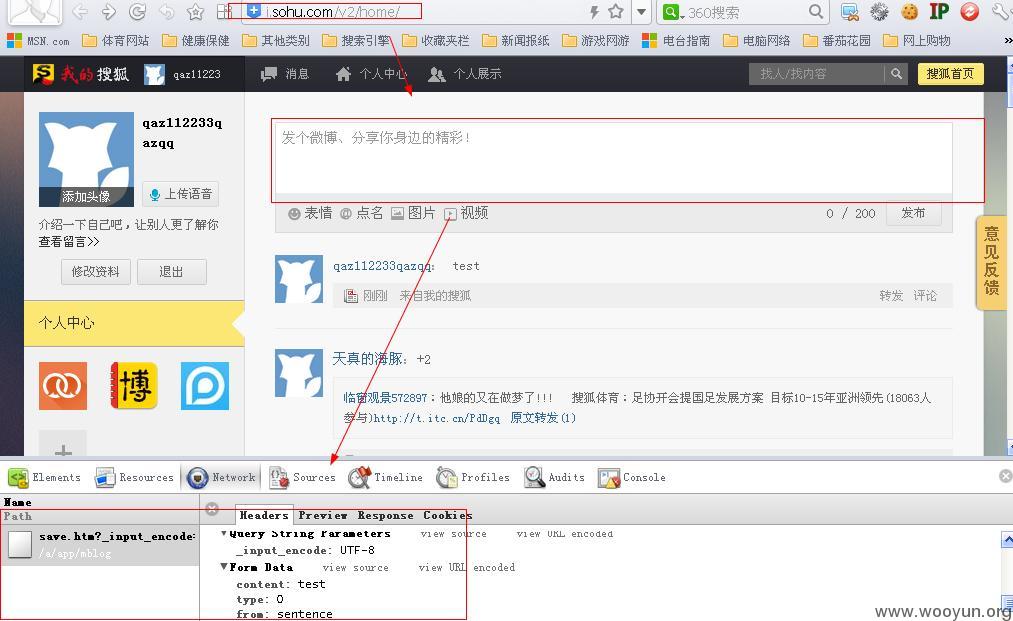Reload the page with refresh icon
The image size is (1013, 621).
(137, 11)
